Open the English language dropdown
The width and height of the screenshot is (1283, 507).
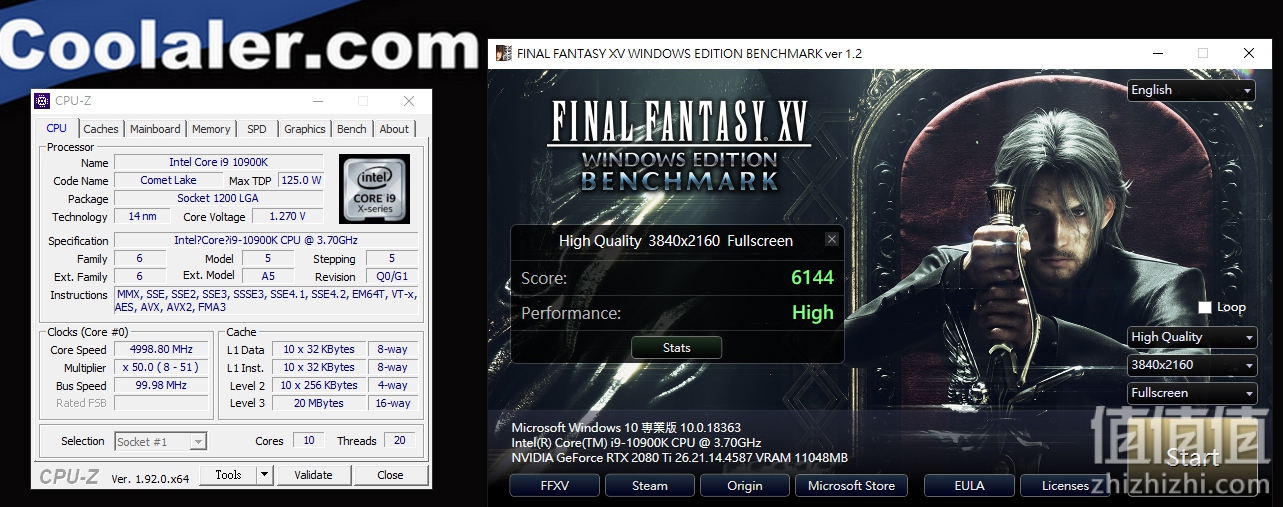pos(1191,90)
